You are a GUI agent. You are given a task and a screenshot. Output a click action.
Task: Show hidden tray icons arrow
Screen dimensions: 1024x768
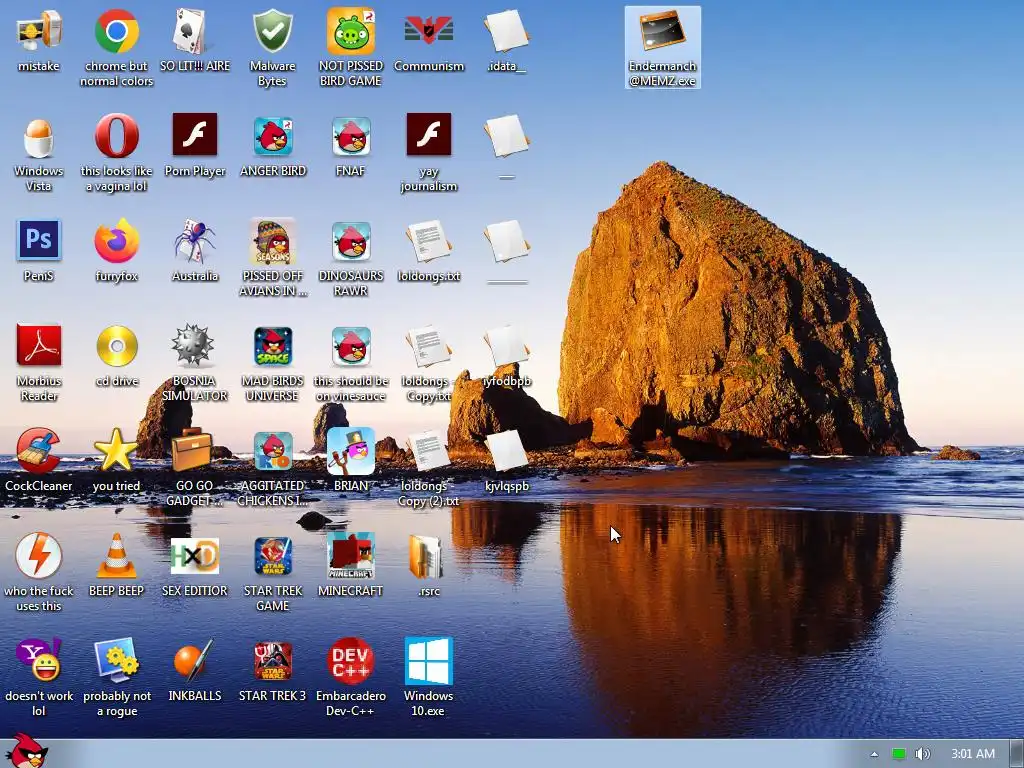(x=874, y=754)
